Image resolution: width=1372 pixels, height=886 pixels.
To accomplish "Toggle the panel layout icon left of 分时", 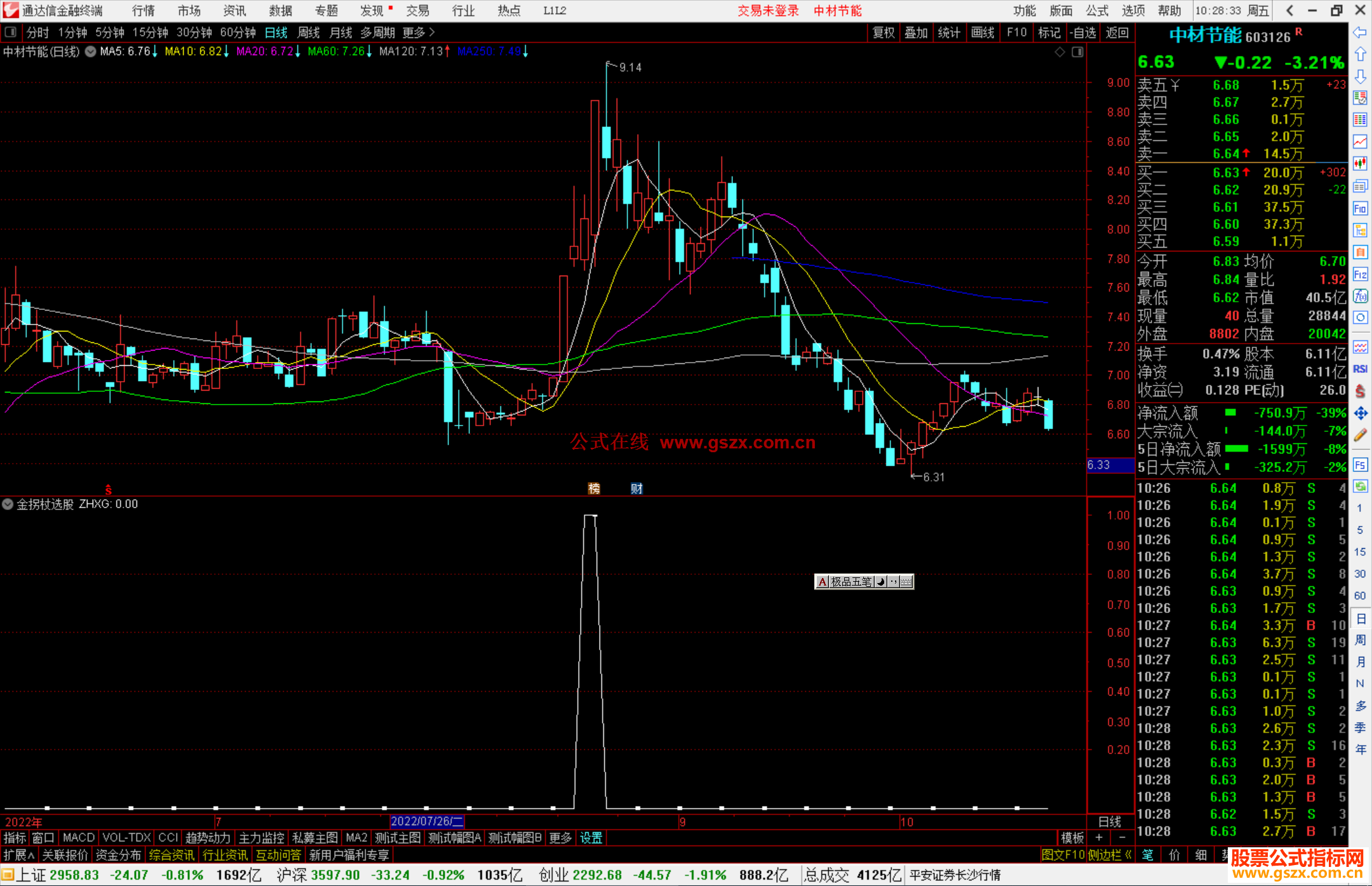I will pos(11,32).
